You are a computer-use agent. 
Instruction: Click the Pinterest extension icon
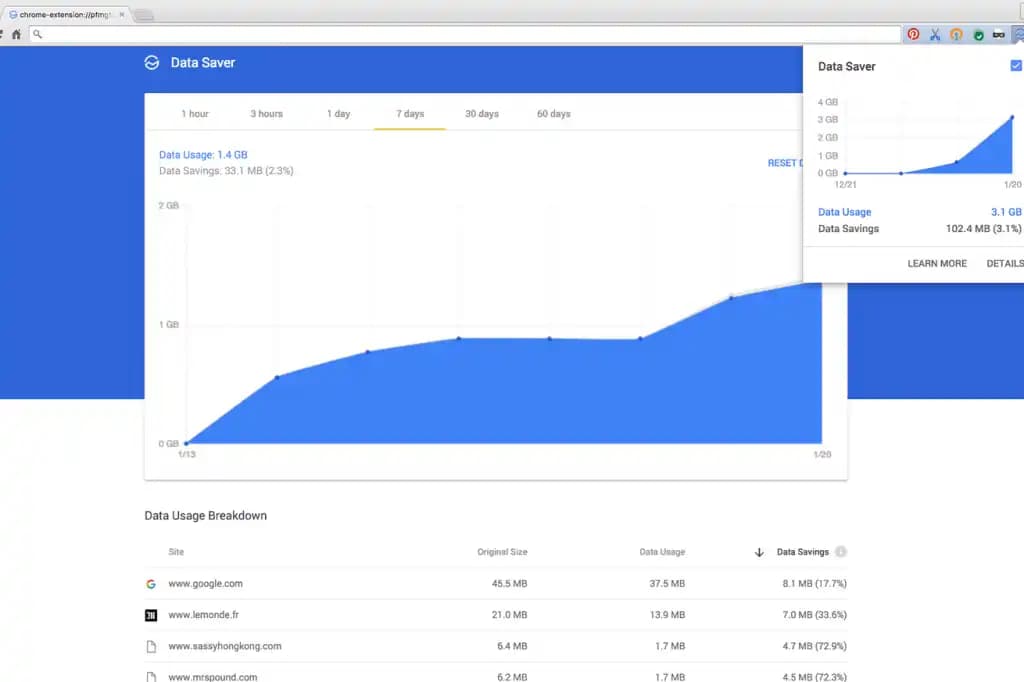[x=913, y=34]
